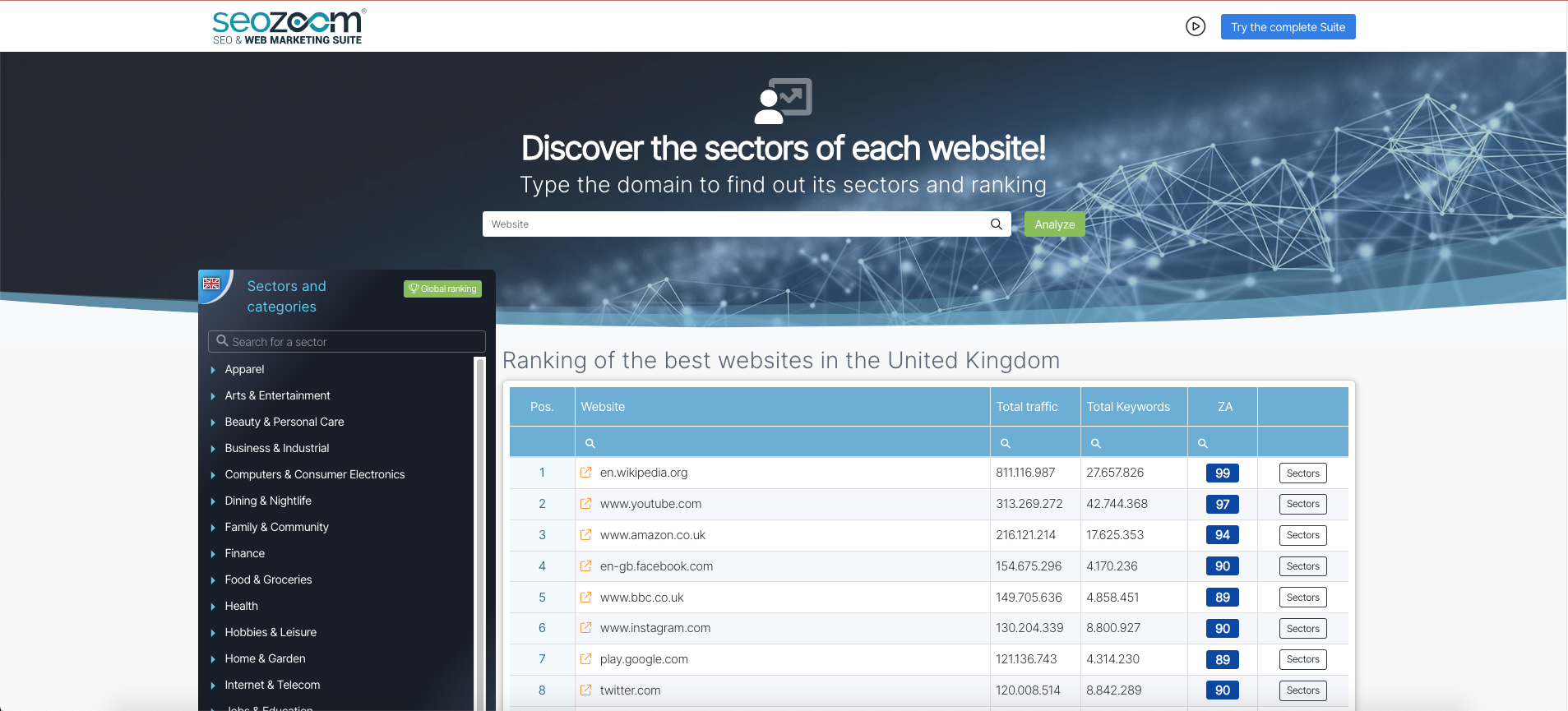The height and width of the screenshot is (711, 1568).
Task: Select the Health sector label
Action: [x=242, y=606]
